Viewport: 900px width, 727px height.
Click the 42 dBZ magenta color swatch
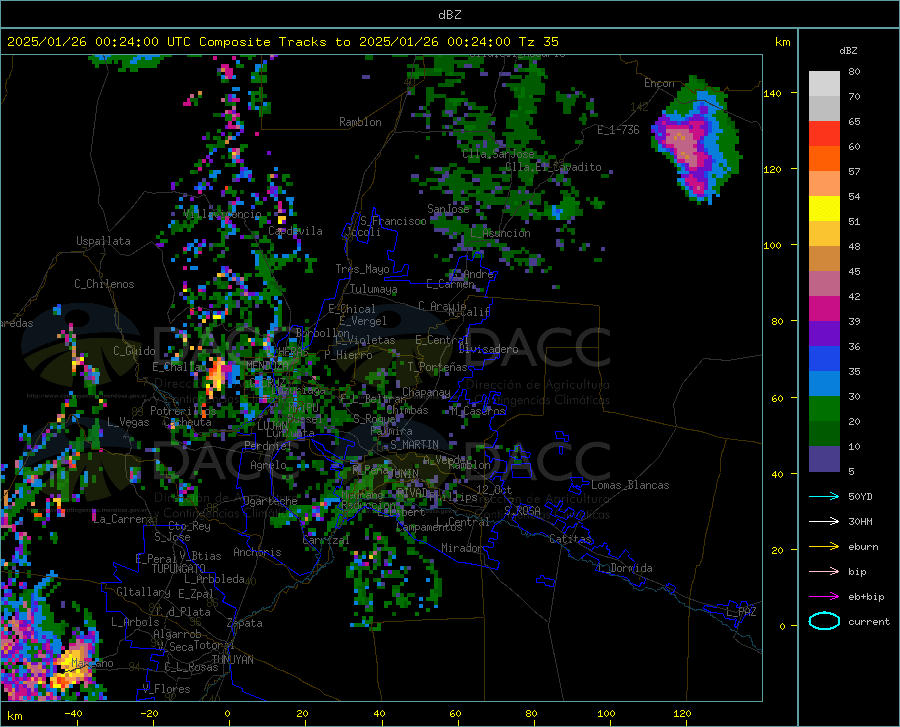point(824,308)
